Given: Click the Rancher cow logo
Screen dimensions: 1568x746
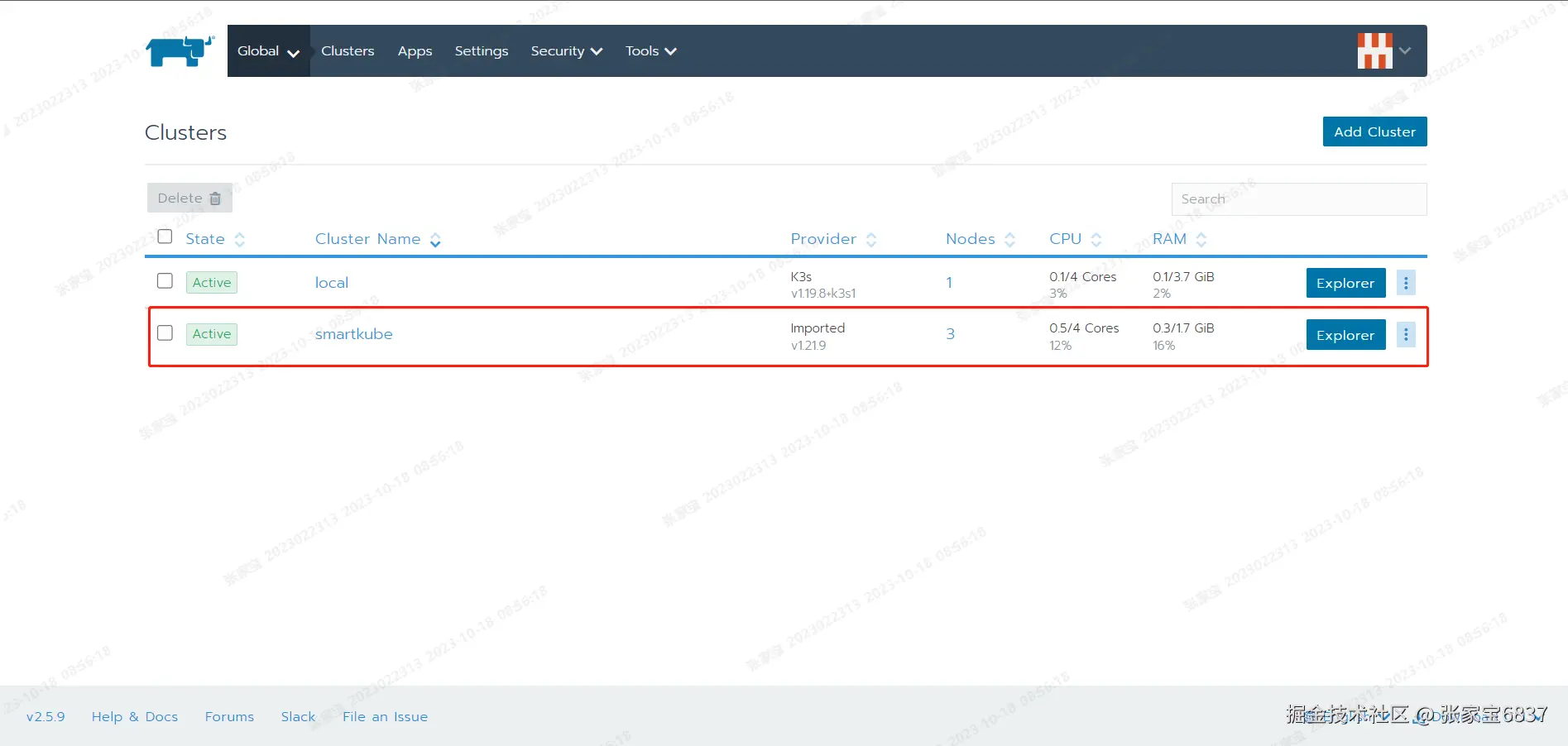Looking at the screenshot, I should [x=180, y=50].
